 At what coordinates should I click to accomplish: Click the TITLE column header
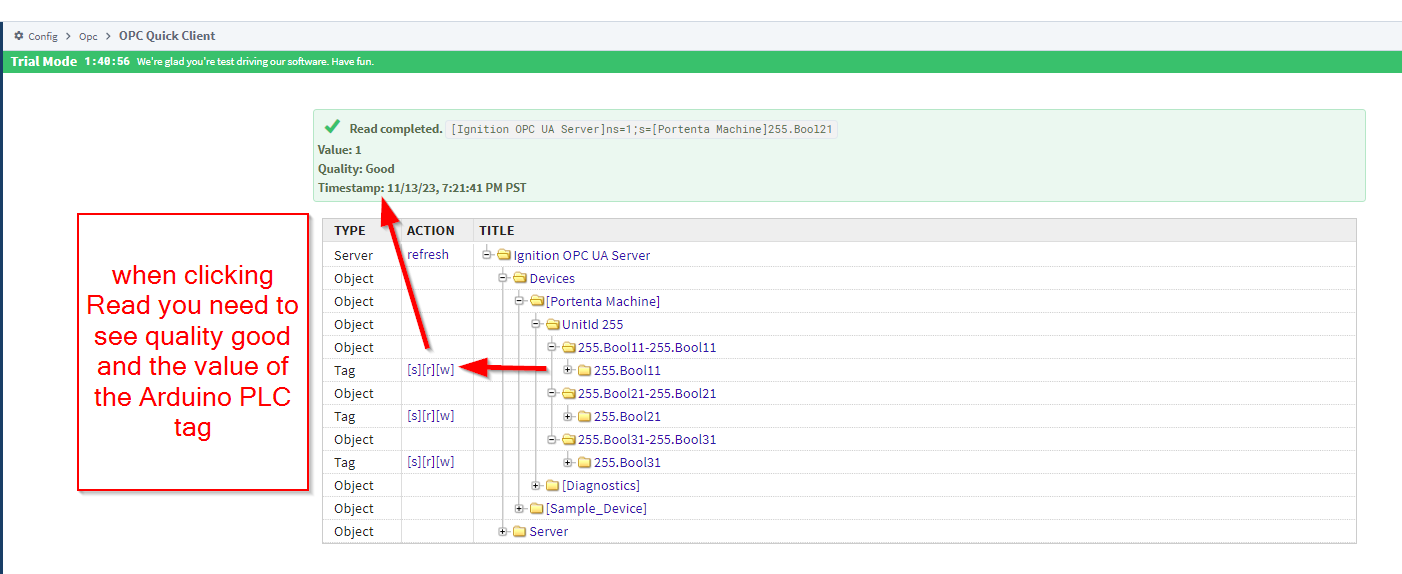497,230
